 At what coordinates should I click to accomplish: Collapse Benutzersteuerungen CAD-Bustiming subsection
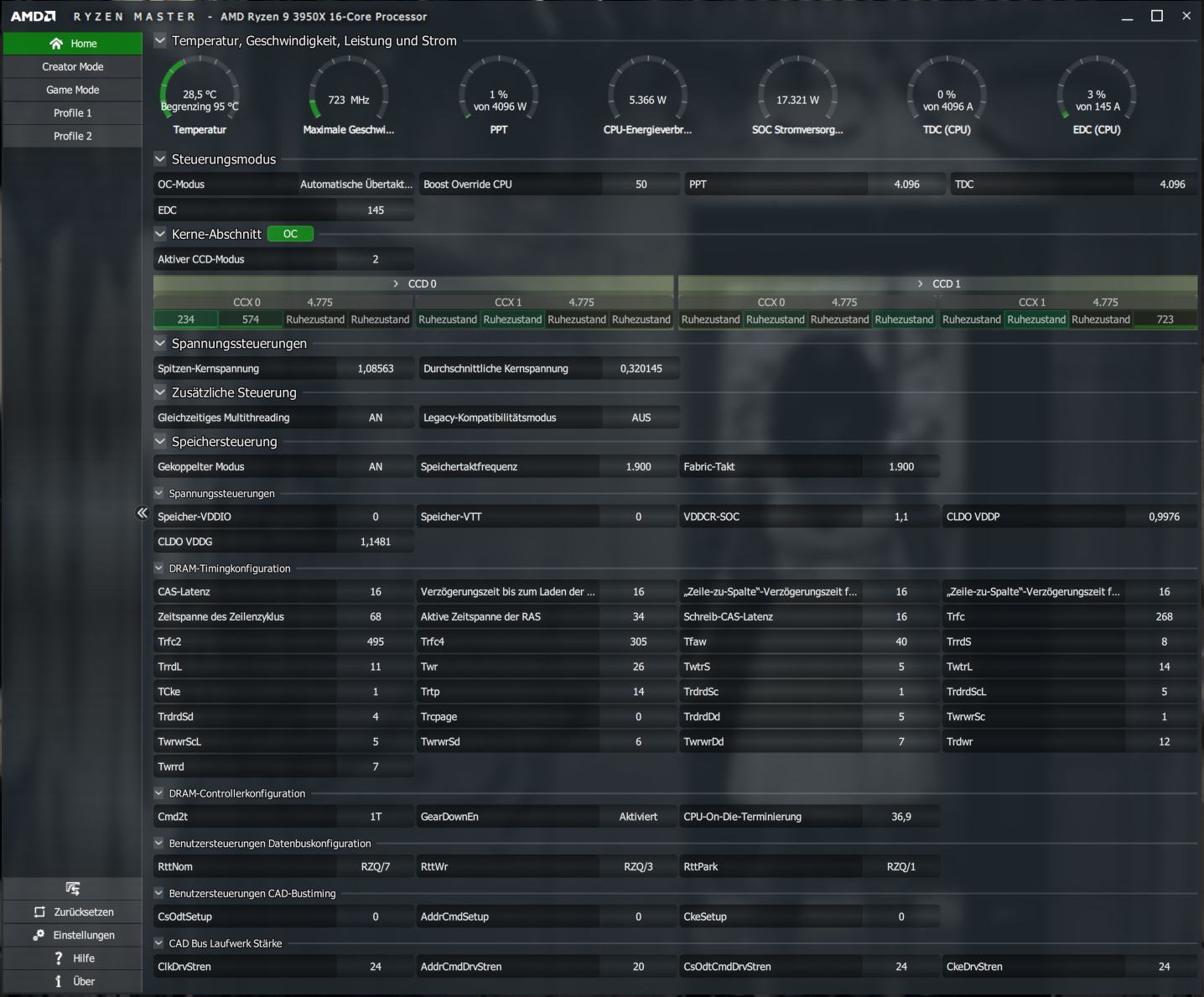coord(159,893)
